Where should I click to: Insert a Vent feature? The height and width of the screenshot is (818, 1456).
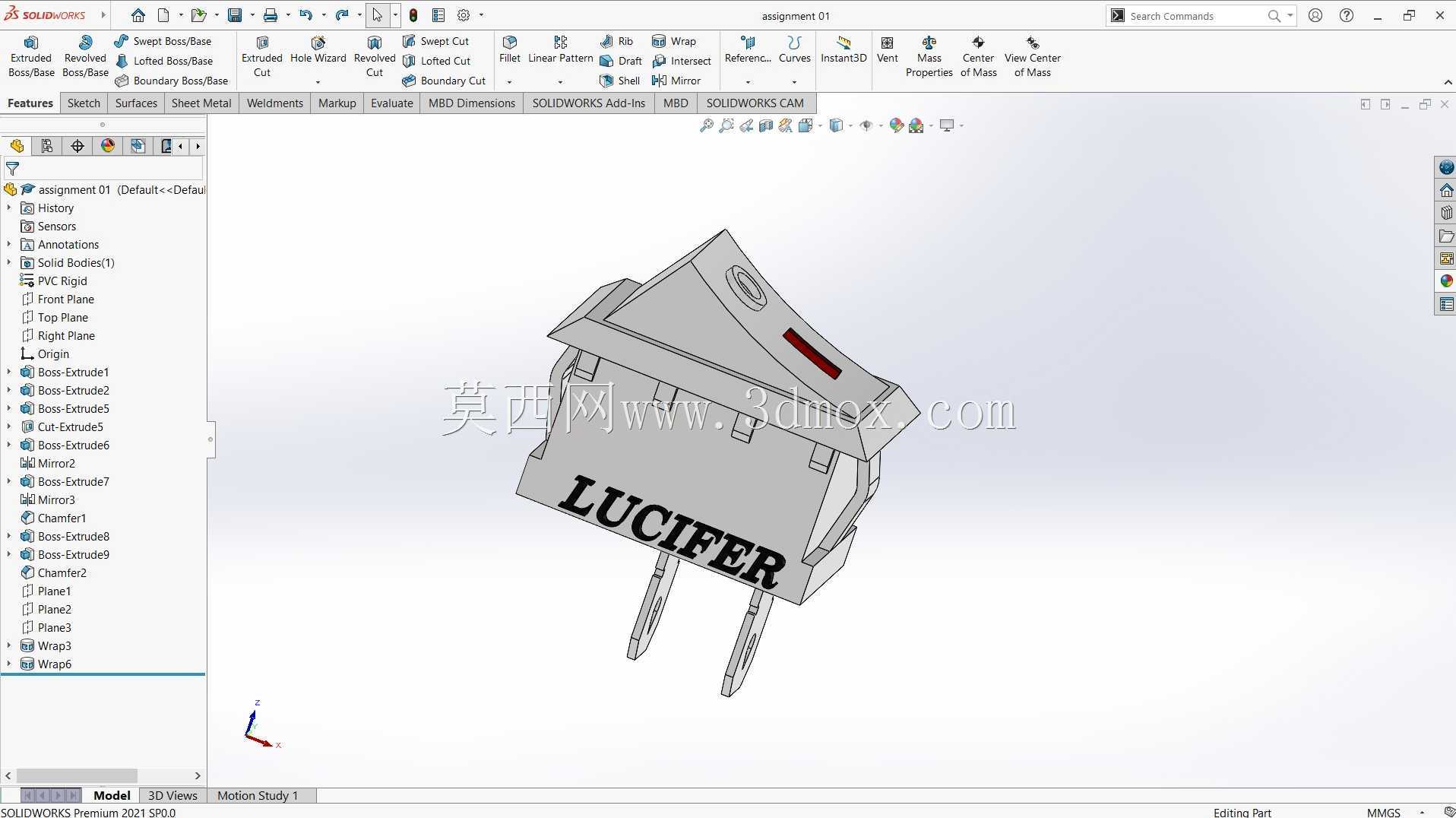(887, 50)
